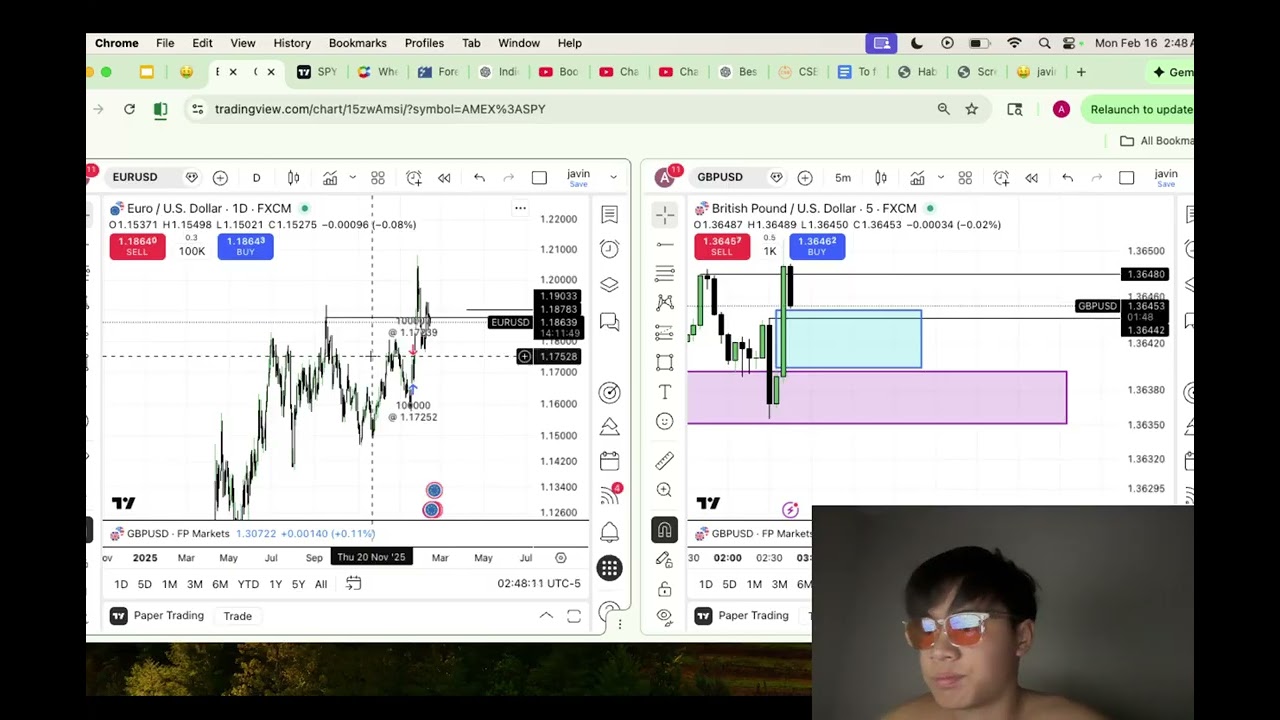Open time axis settings gear icon

(x=561, y=558)
